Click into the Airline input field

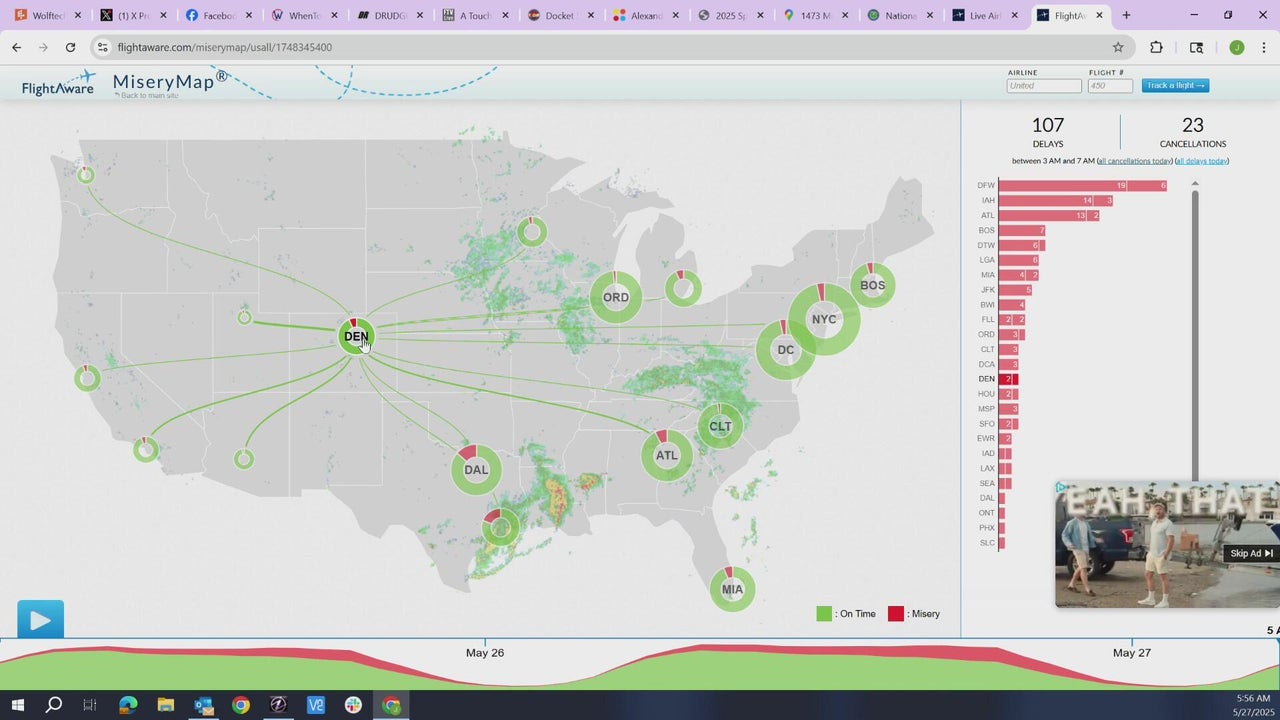pyautogui.click(x=1043, y=86)
